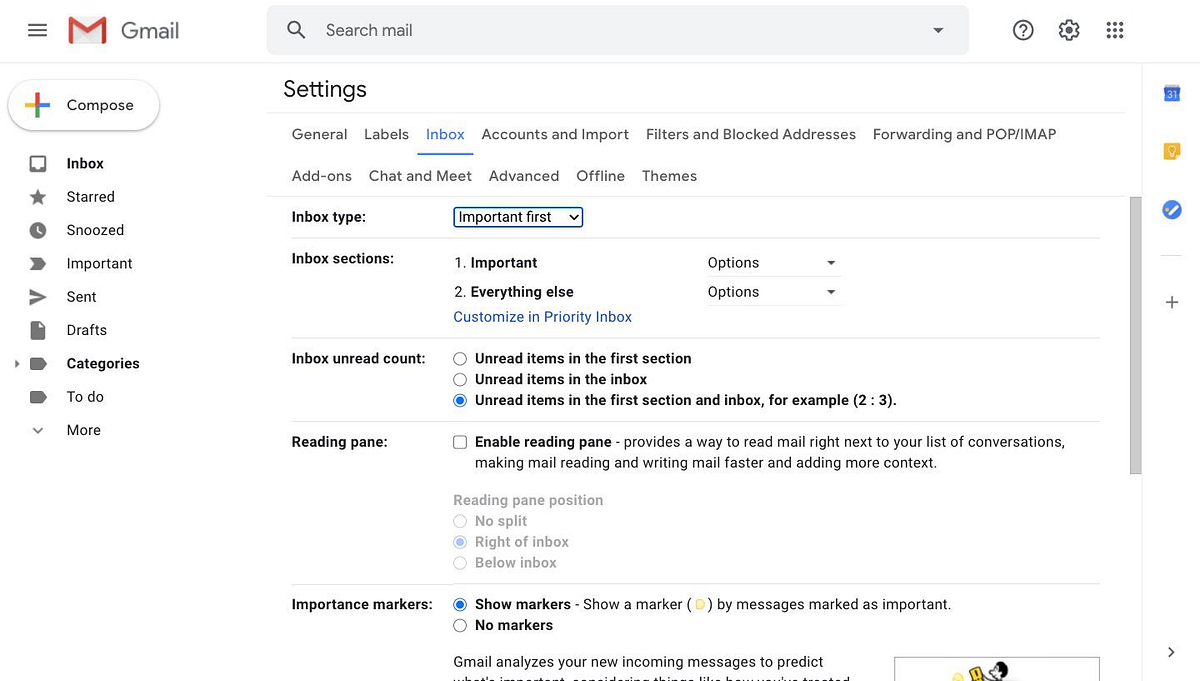Open Filters and Blocked Addresses settings
The image size is (1200, 681).
pos(750,134)
